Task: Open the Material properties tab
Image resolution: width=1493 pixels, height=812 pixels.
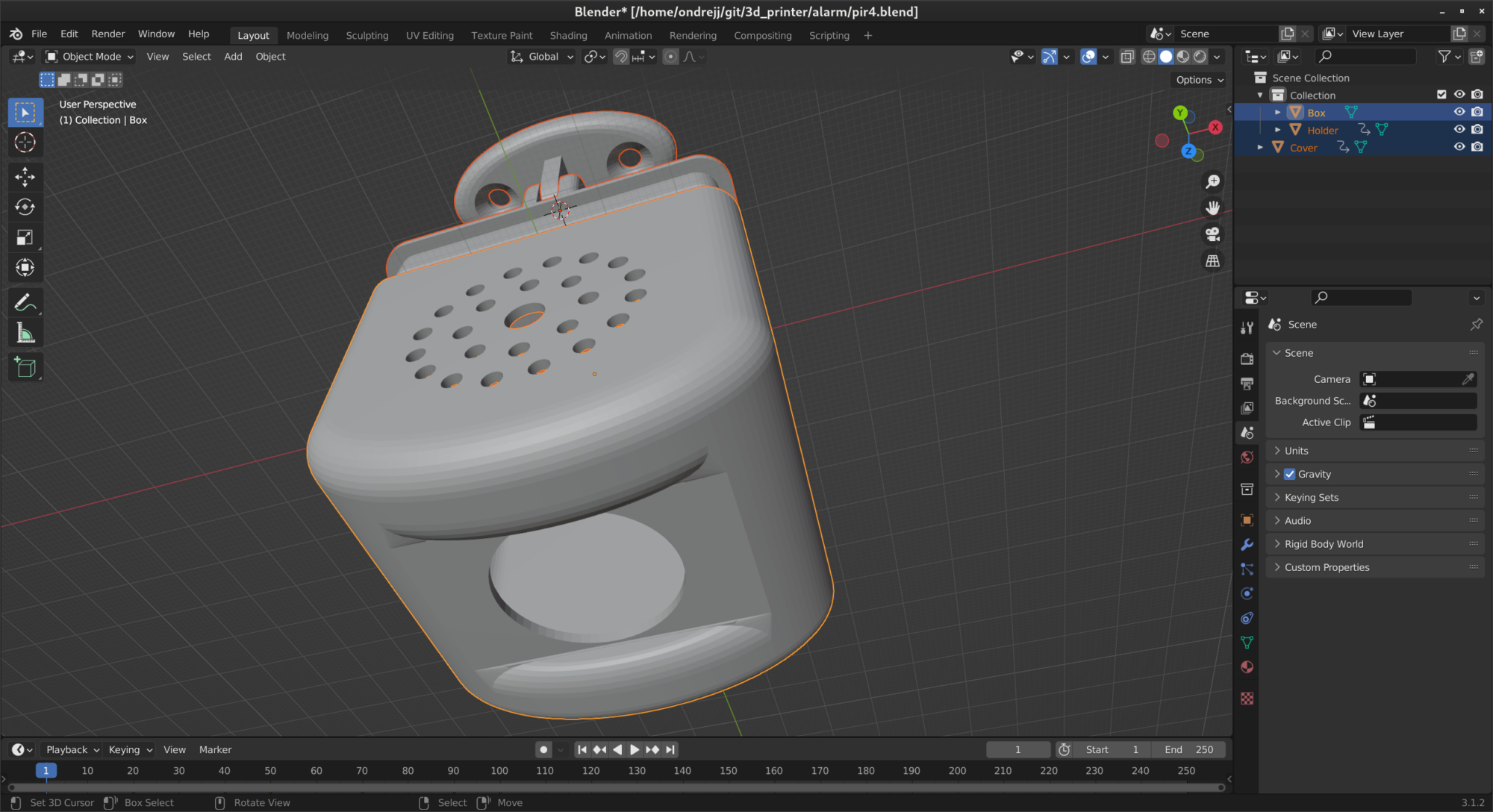Action: 1247,667
